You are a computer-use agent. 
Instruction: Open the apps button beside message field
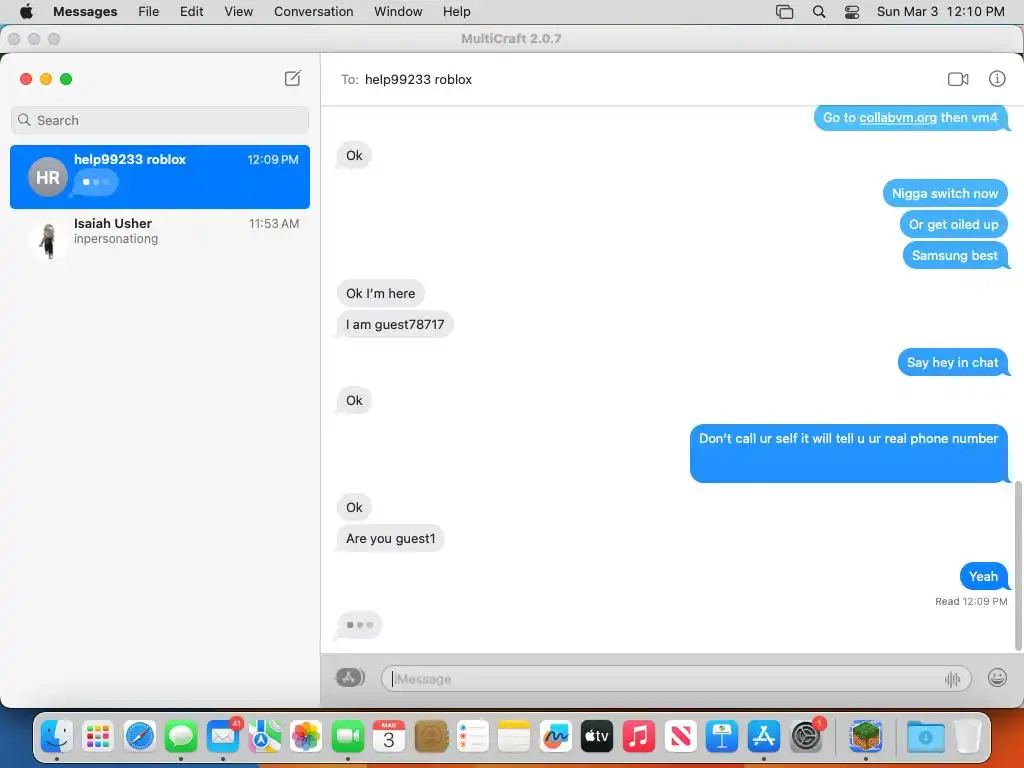click(x=349, y=678)
